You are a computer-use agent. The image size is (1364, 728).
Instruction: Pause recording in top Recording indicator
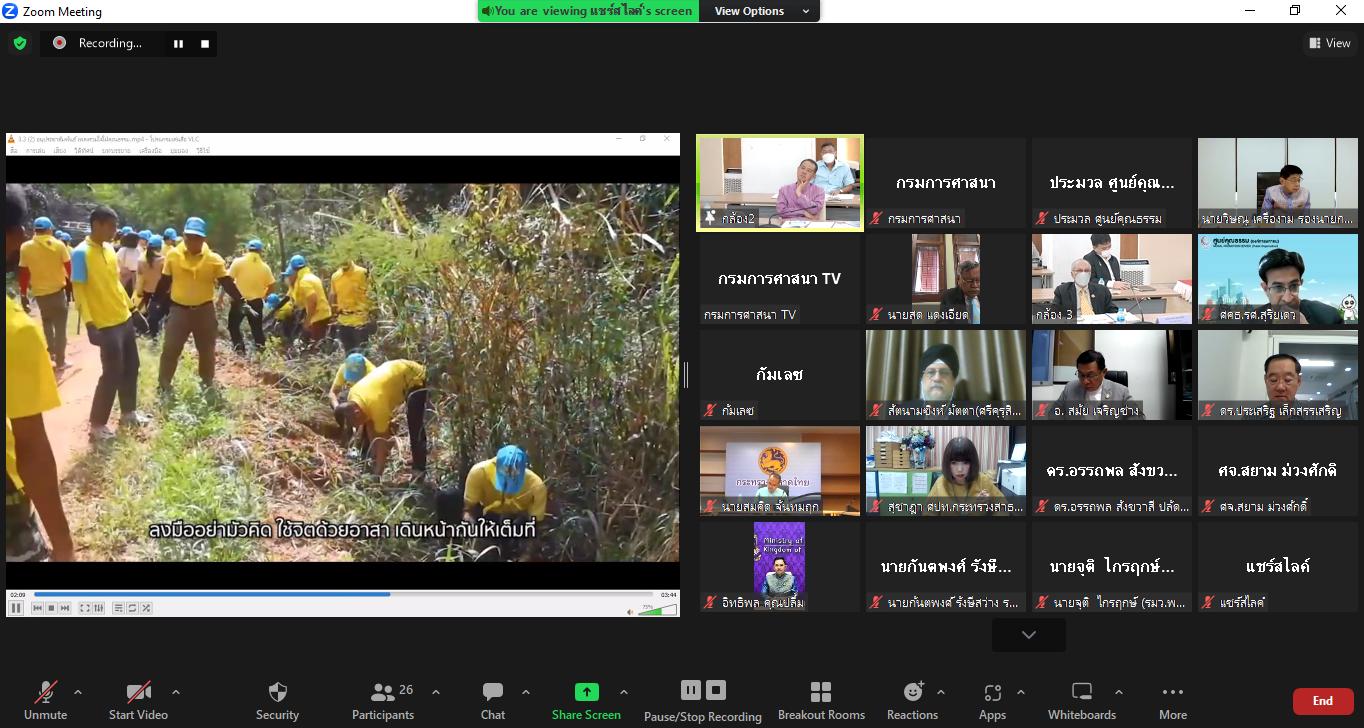pyautogui.click(x=178, y=43)
